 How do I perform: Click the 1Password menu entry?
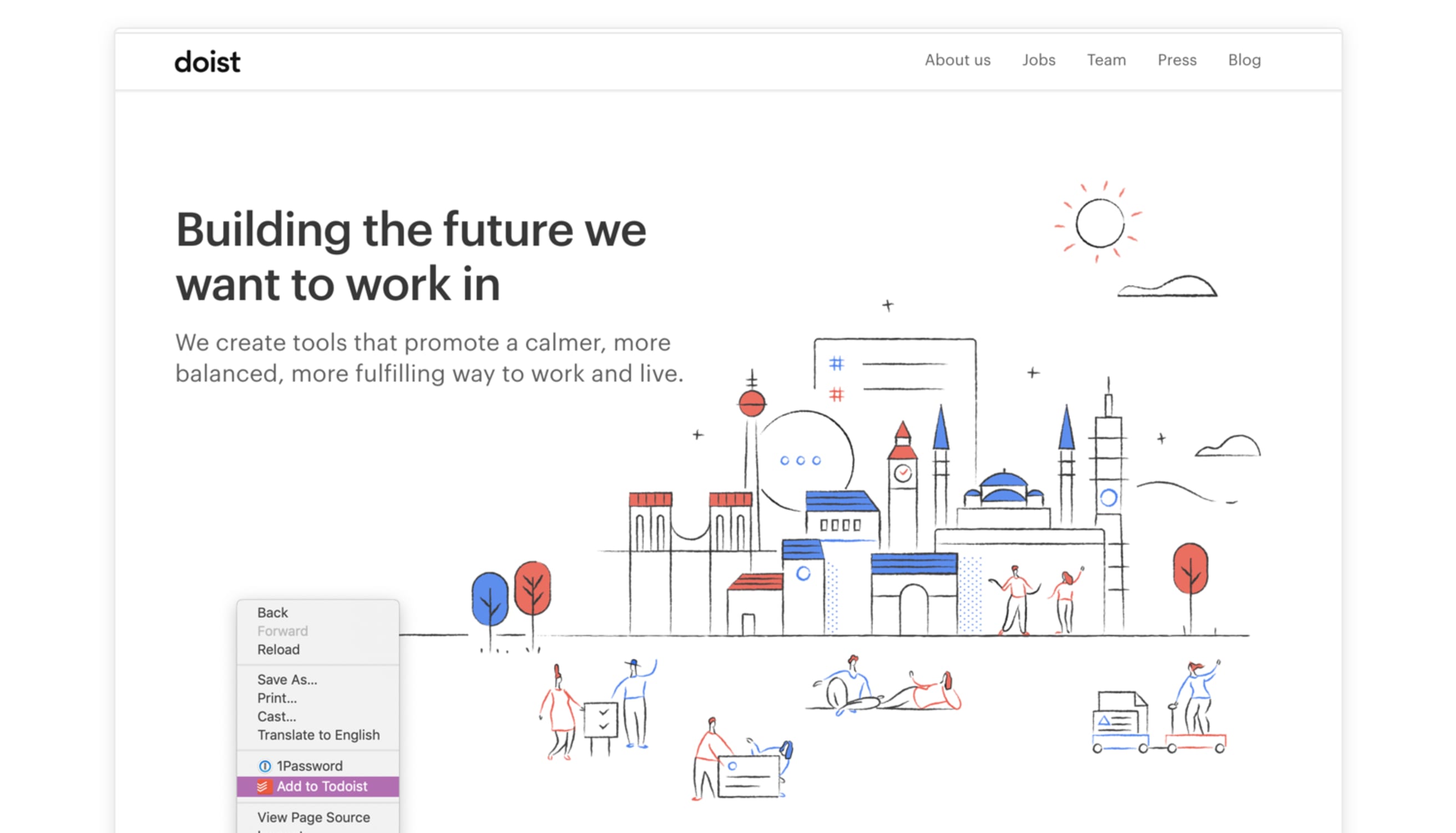coord(310,766)
